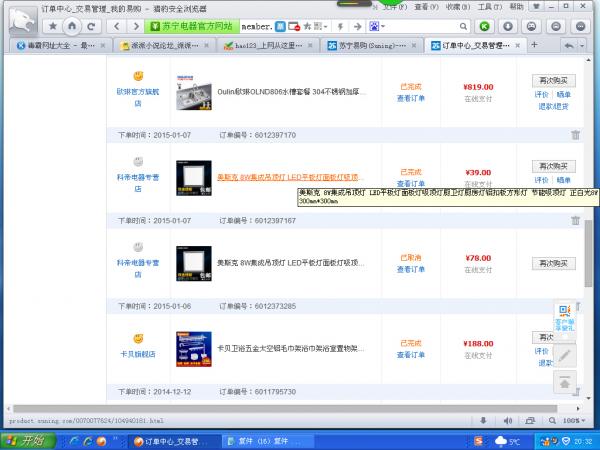The height and width of the screenshot is (450, 600).
Task: Click 再次购买 for the ¥78.00 order
Action: 553,263
